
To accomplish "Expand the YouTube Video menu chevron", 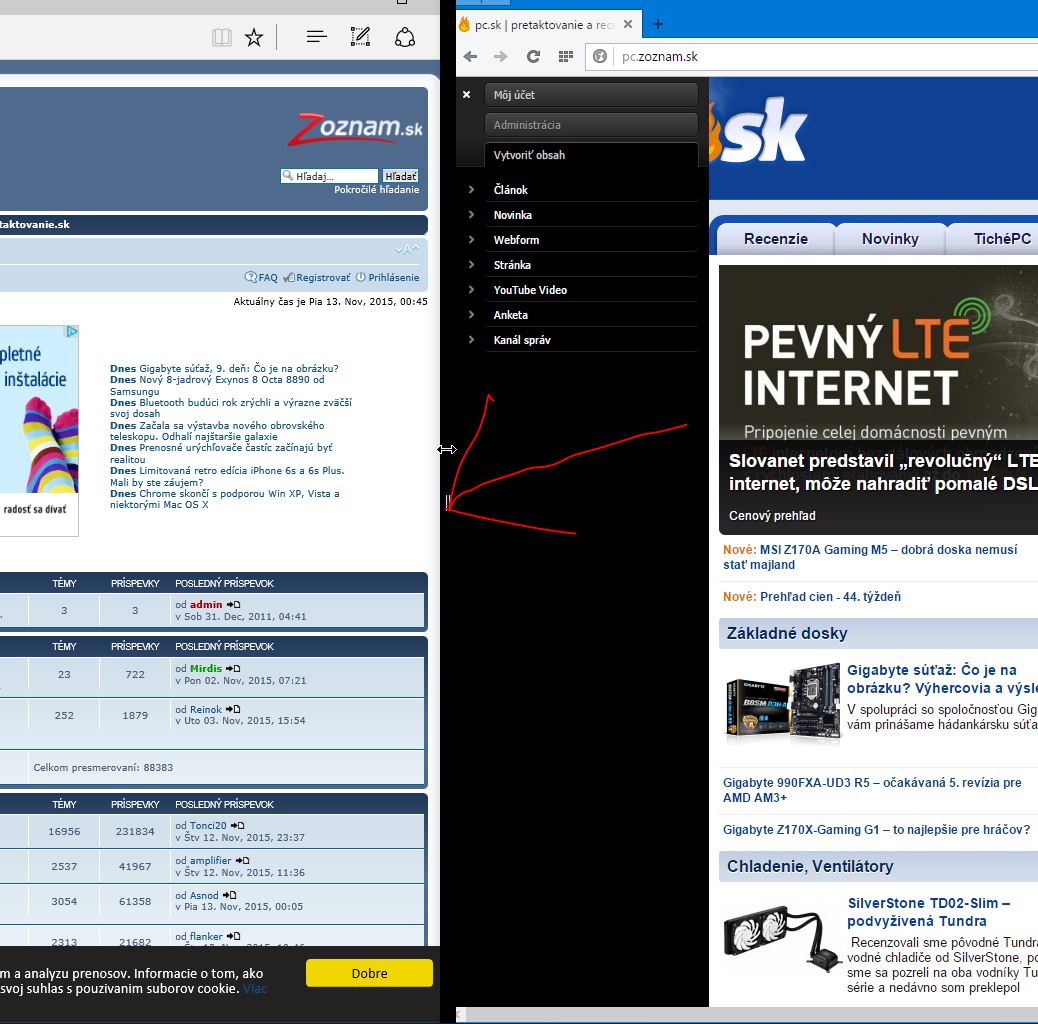I will click(471, 289).
